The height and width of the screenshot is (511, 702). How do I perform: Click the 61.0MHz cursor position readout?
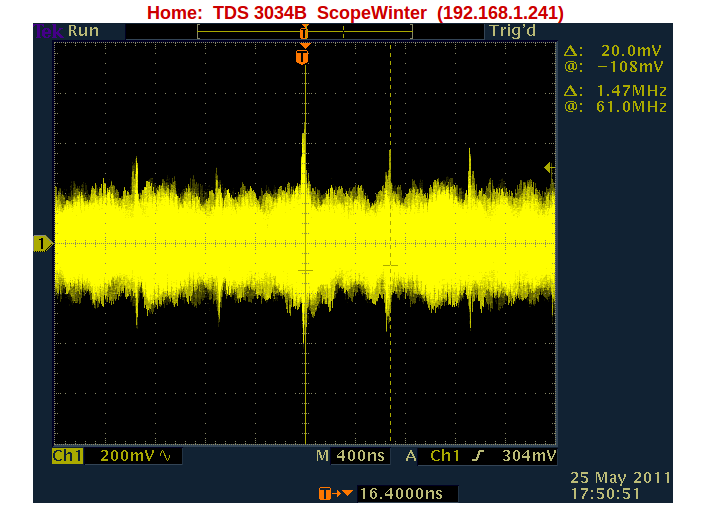pyautogui.click(x=631, y=107)
